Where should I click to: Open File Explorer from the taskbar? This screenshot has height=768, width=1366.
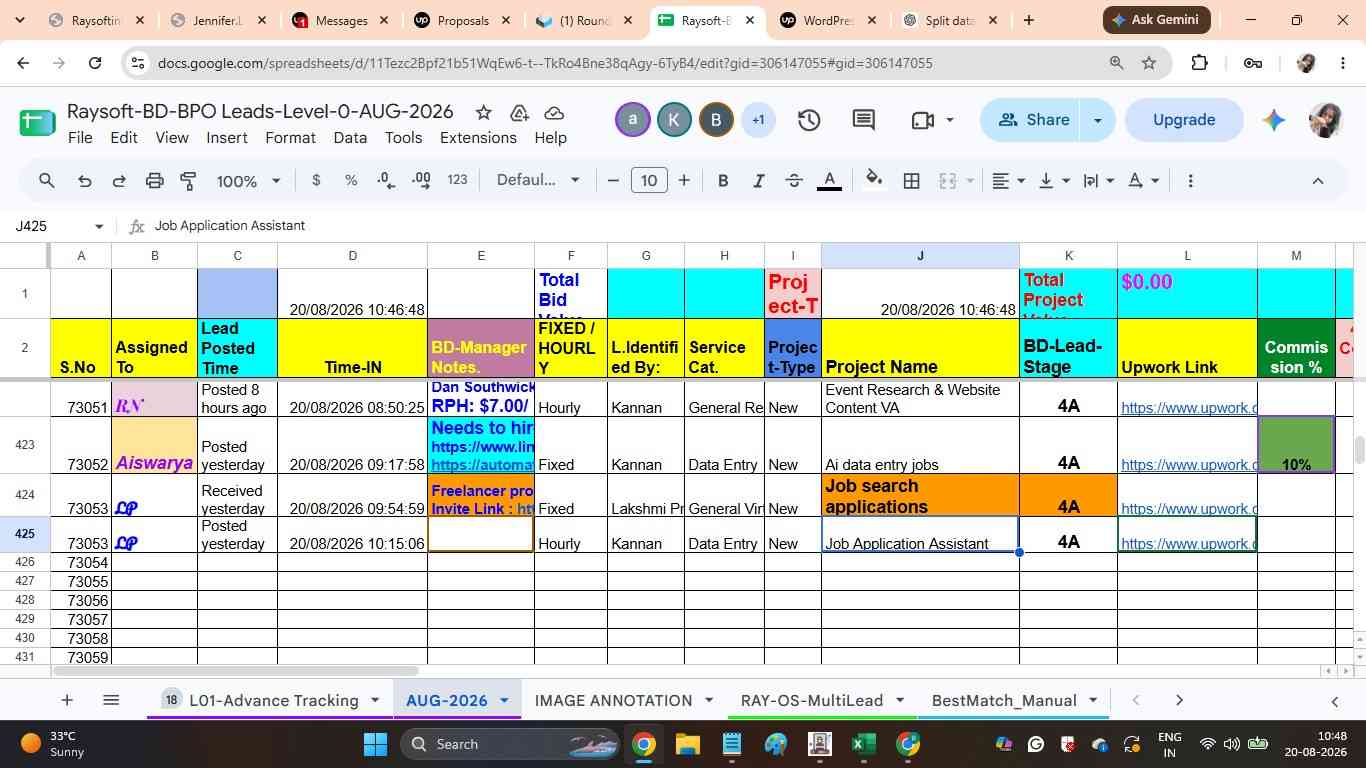(687, 744)
